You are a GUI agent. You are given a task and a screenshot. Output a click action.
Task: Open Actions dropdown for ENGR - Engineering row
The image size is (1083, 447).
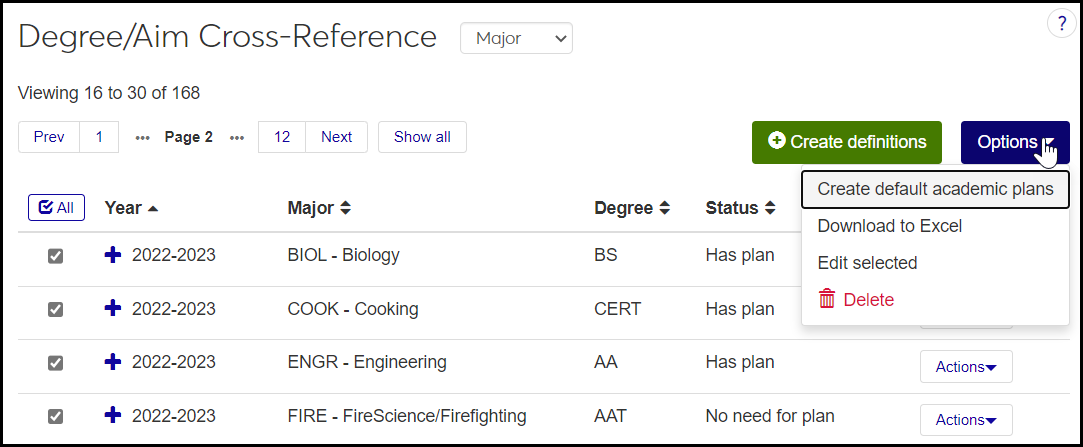[x=965, y=367]
